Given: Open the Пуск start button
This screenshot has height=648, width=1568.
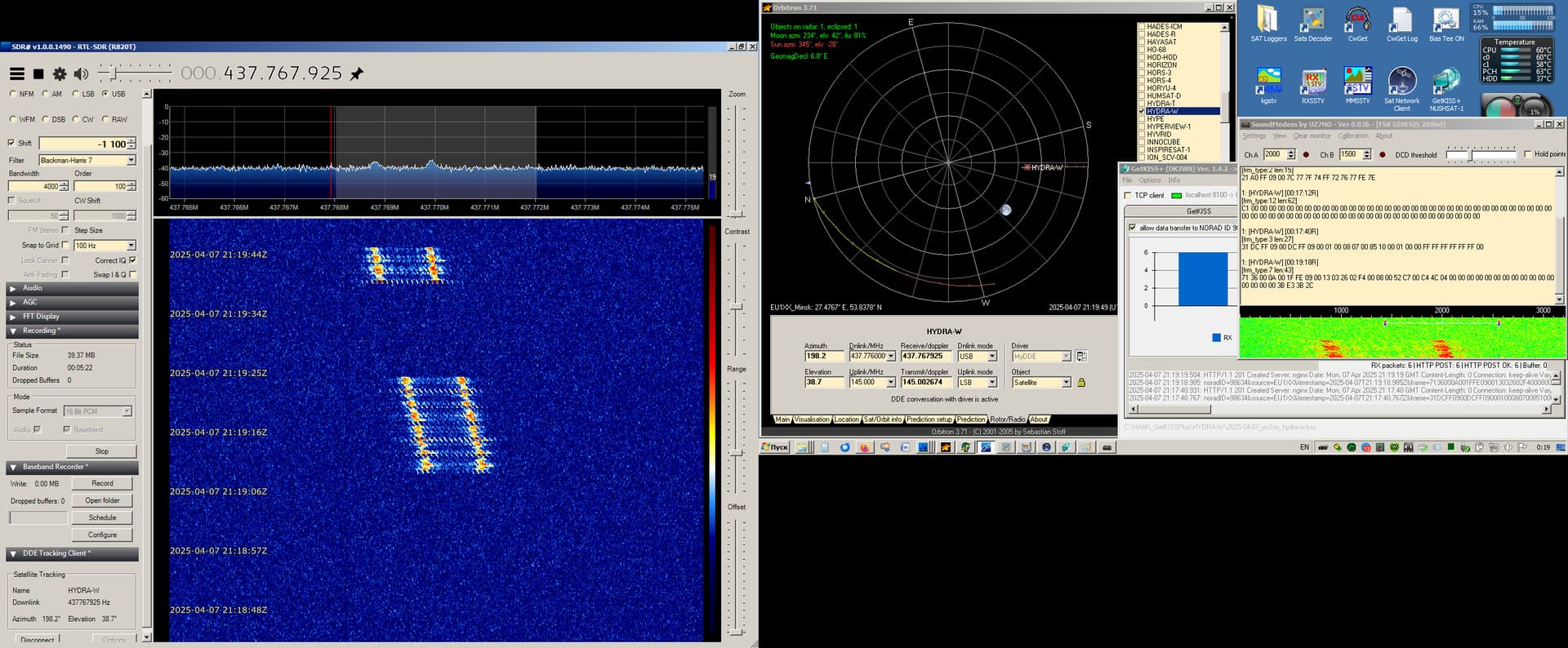Looking at the screenshot, I should (775, 447).
